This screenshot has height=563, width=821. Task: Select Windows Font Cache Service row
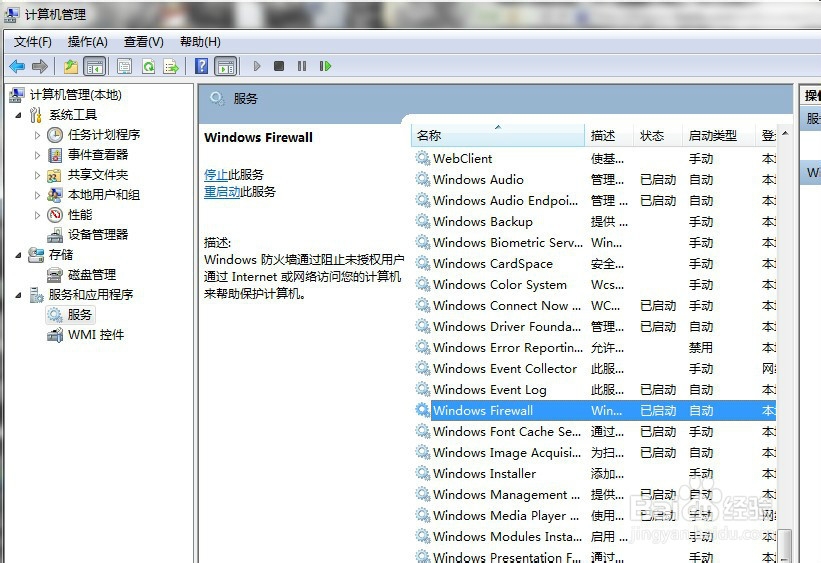tap(595, 432)
